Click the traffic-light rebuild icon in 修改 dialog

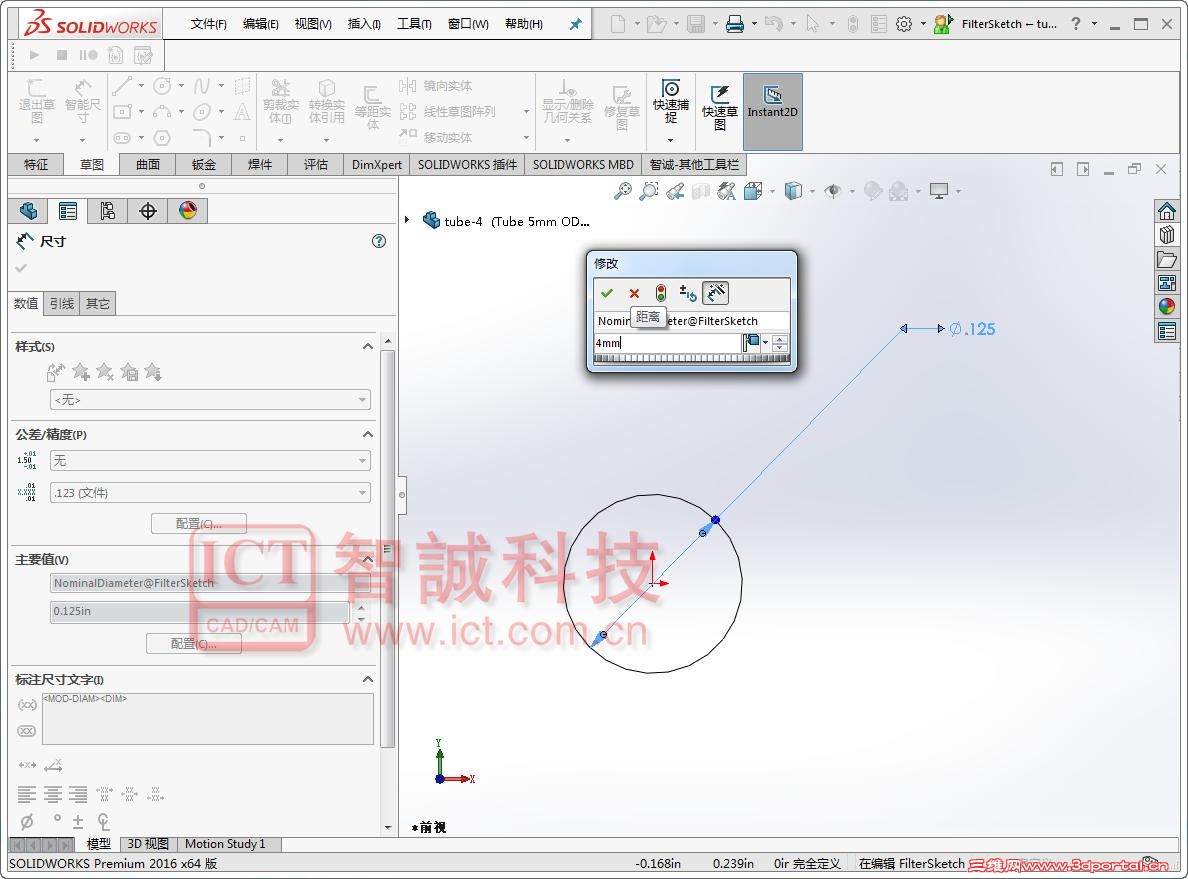(661, 293)
